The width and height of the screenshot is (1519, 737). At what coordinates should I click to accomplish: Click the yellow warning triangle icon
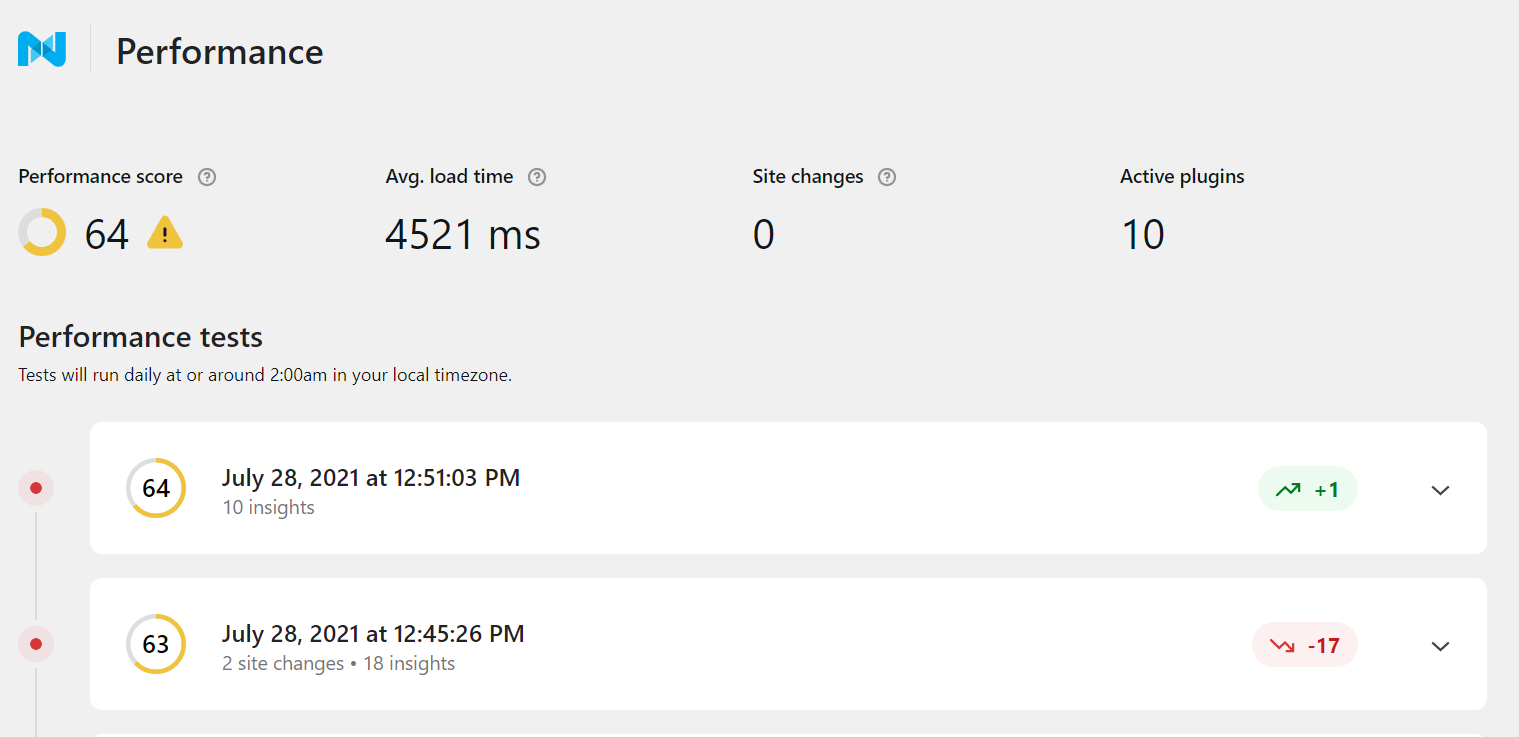click(x=165, y=234)
